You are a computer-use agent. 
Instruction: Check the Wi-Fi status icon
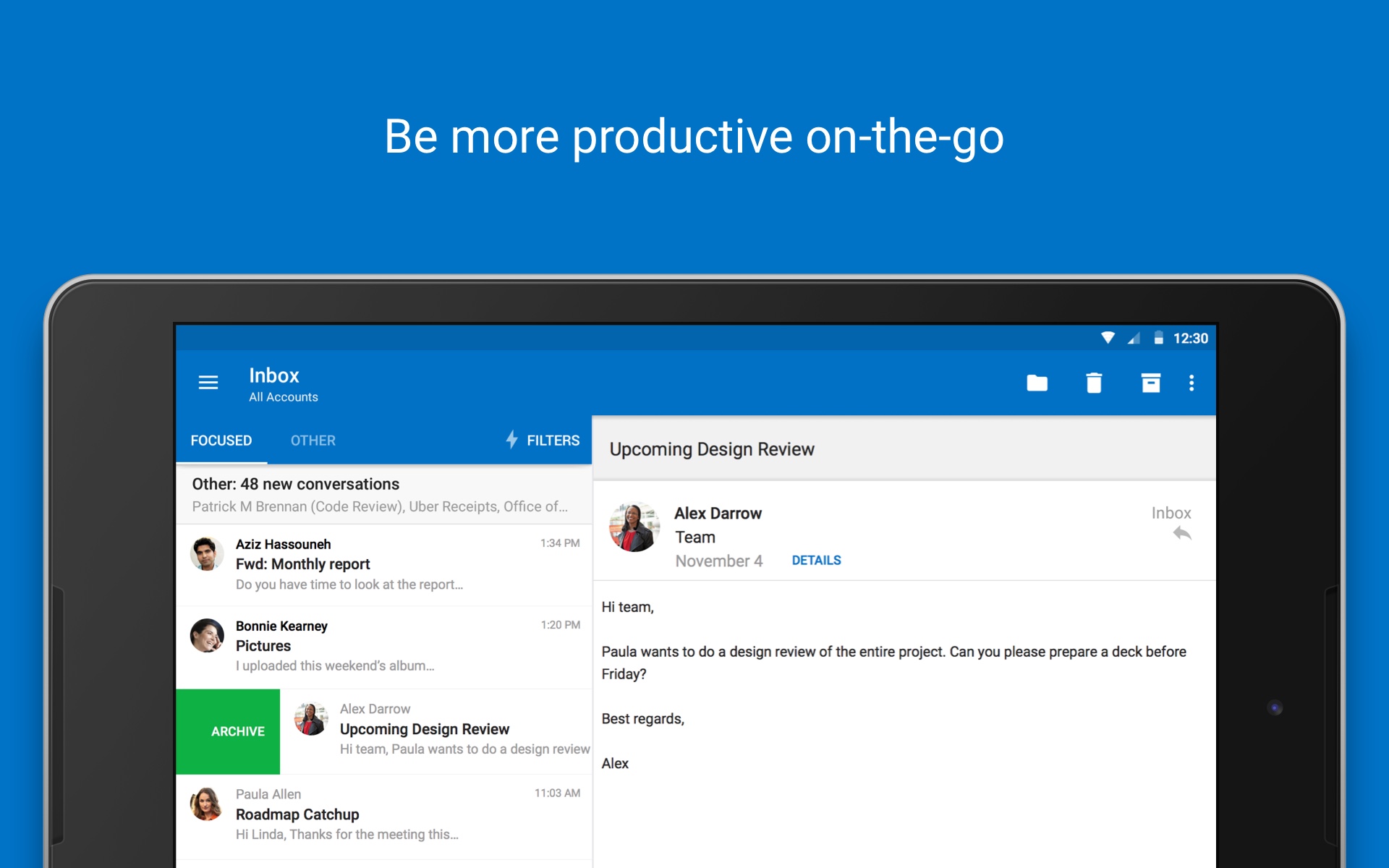click(x=1108, y=338)
